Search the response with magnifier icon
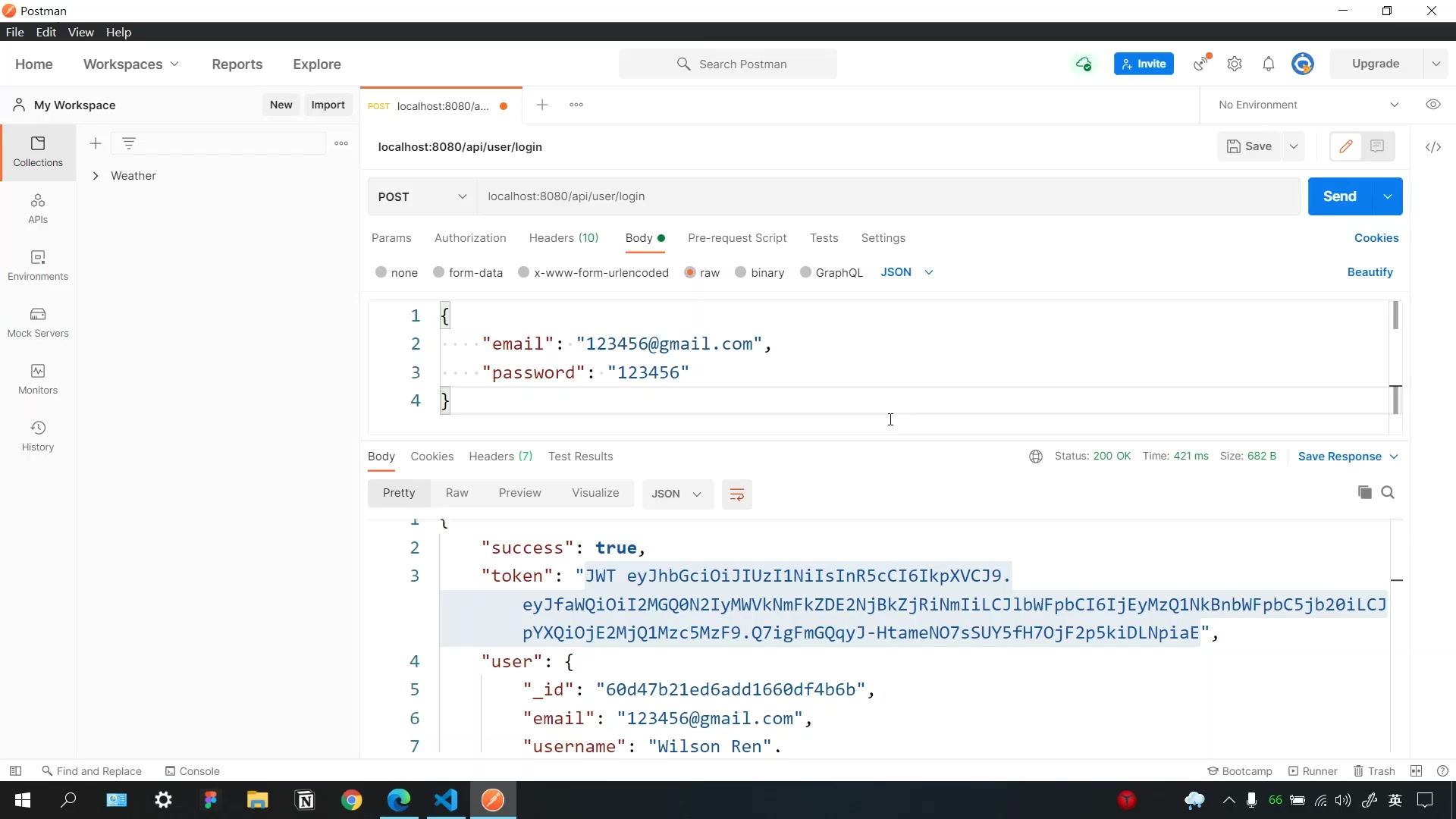The width and height of the screenshot is (1456, 819). (x=1388, y=493)
